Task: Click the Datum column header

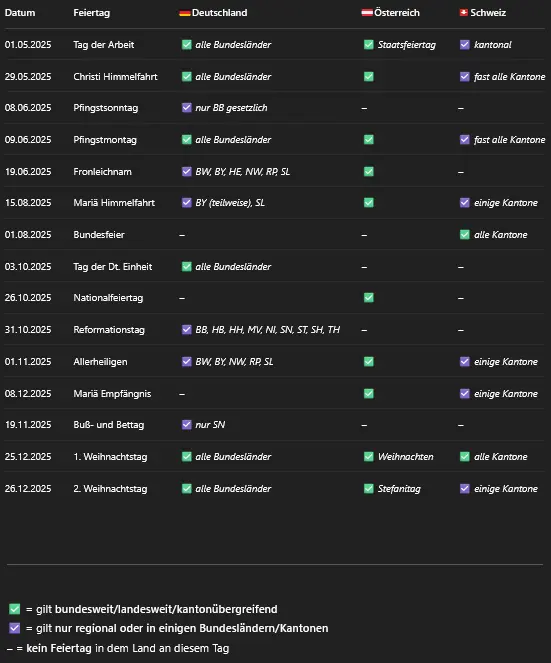Action: [x=20, y=13]
